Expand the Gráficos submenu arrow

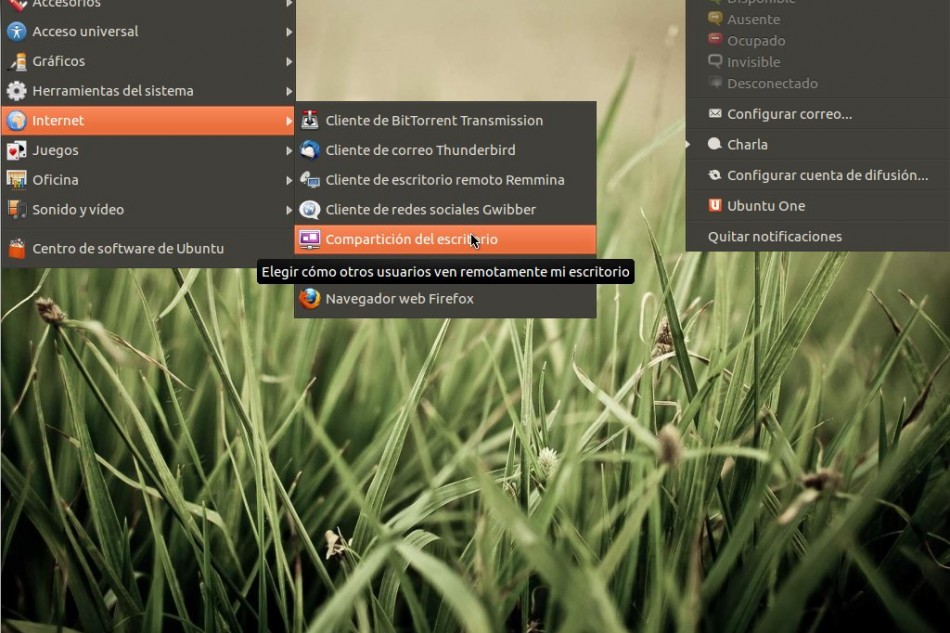(x=289, y=61)
